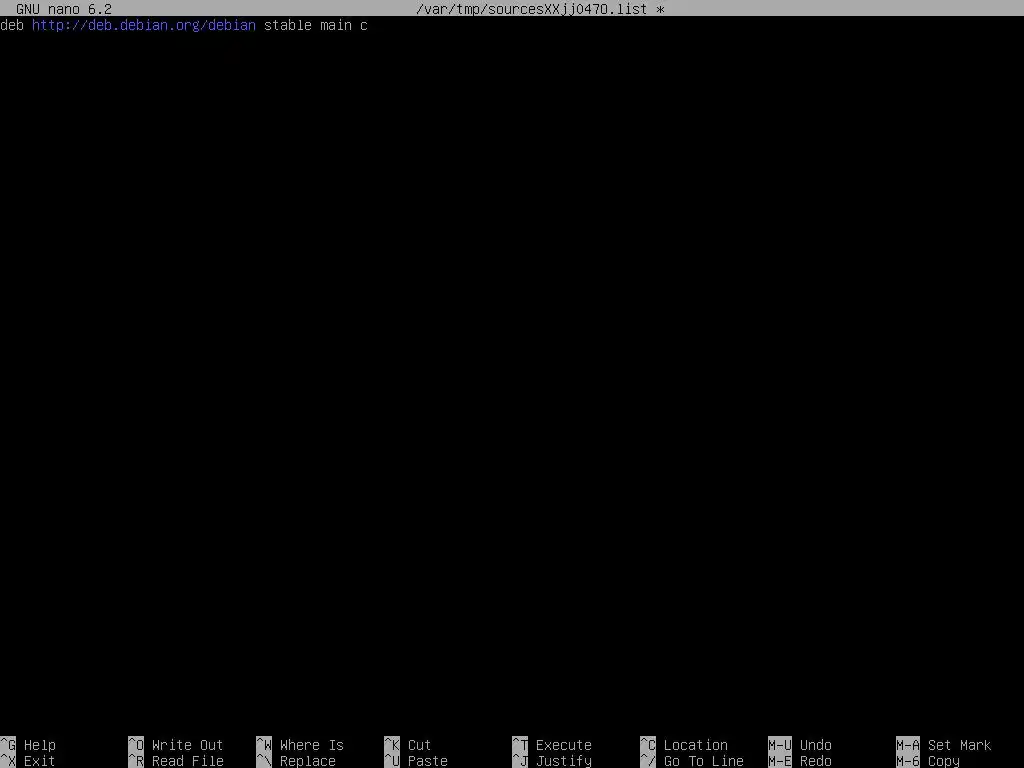
Task: Click the M-U Undo shortcut
Action: click(800, 745)
